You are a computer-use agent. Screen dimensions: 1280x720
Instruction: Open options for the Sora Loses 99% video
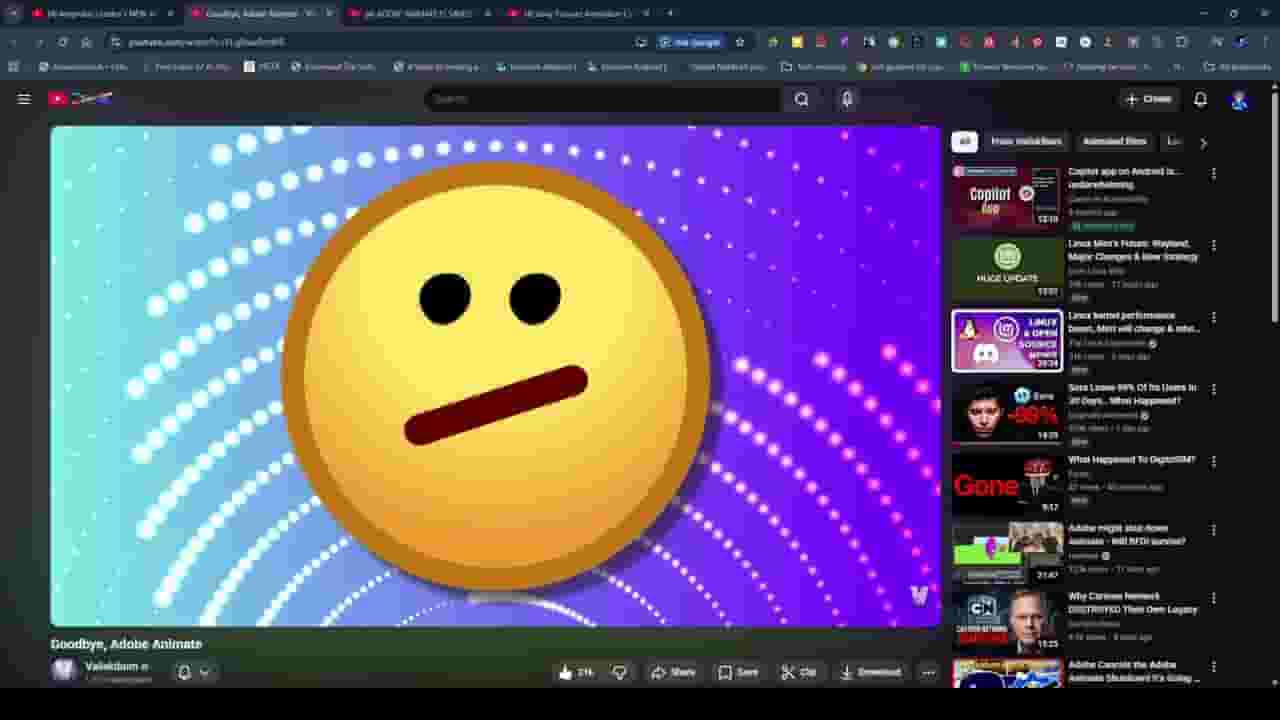point(1213,389)
